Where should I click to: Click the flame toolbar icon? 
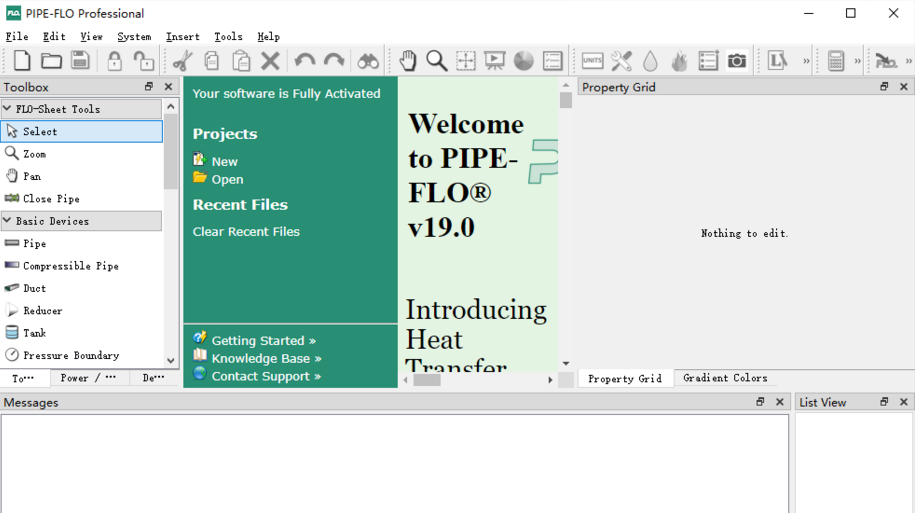pos(679,60)
